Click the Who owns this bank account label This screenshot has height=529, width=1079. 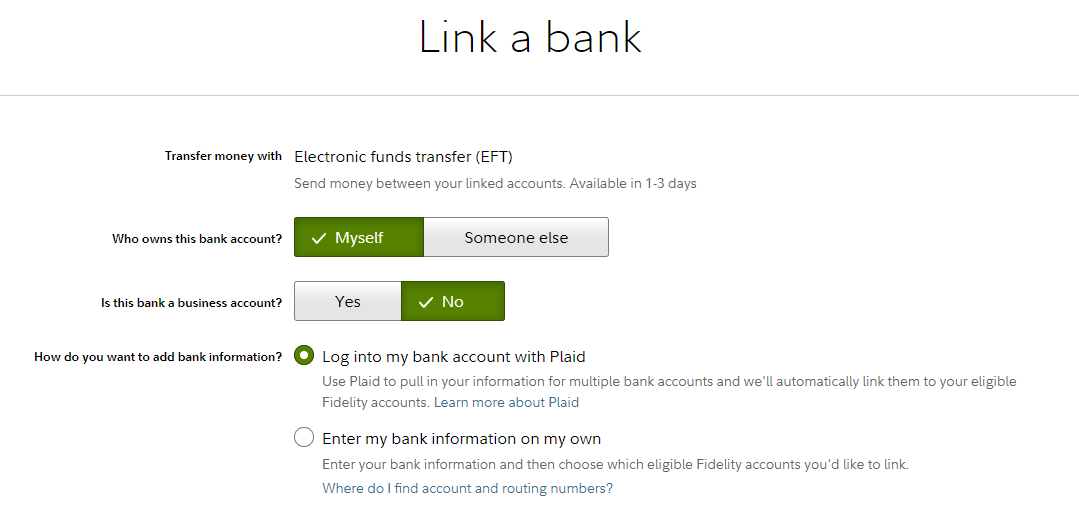(197, 239)
